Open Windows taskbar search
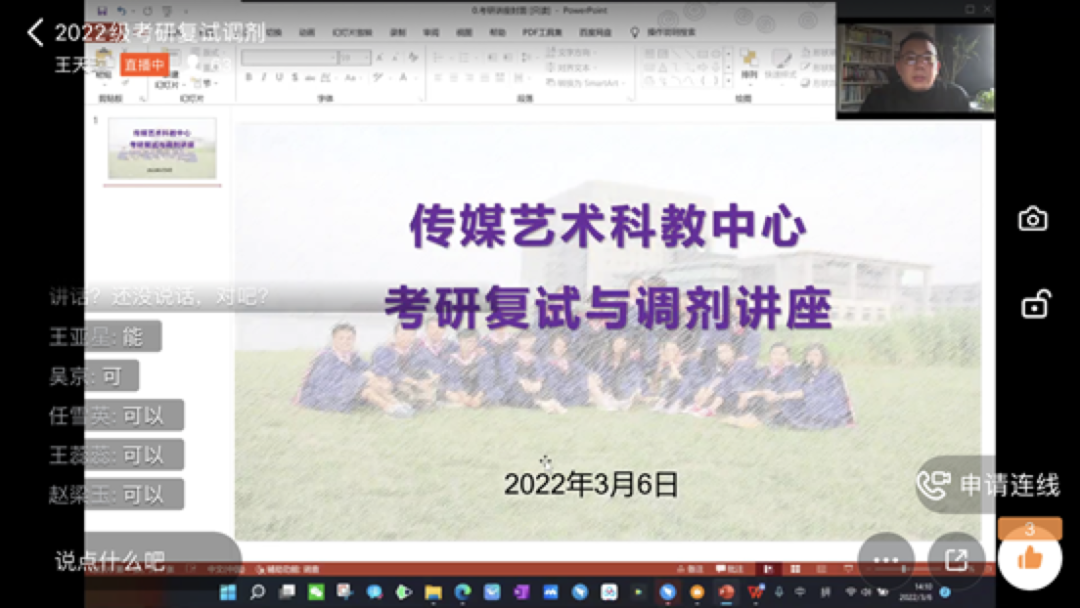The width and height of the screenshot is (1080, 608). pos(258,592)
